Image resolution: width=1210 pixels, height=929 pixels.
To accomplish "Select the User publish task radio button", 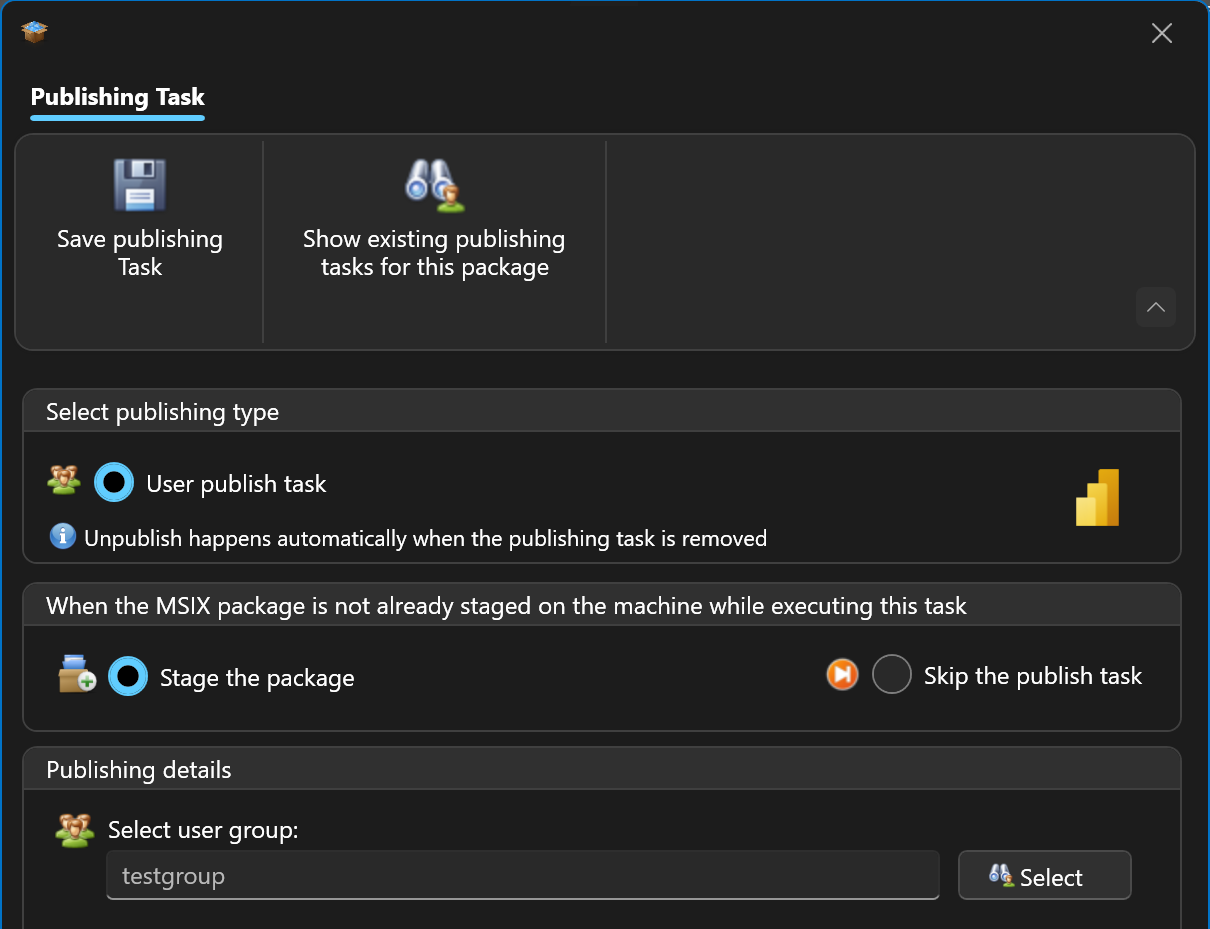I will (x=114, y=483).
